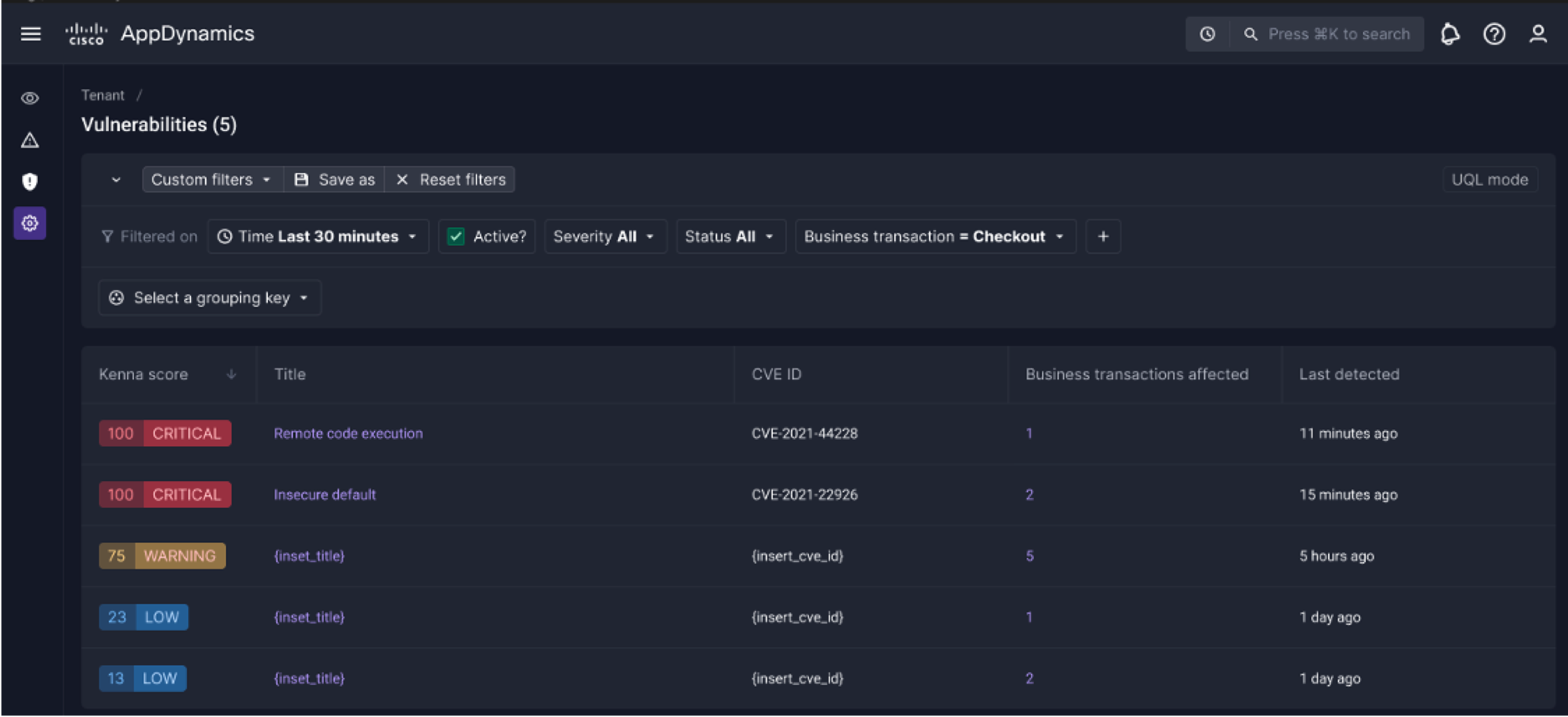Click the help question mark icon
Viewport: 1568px width, 717px height.
(x=1494, y=34)
